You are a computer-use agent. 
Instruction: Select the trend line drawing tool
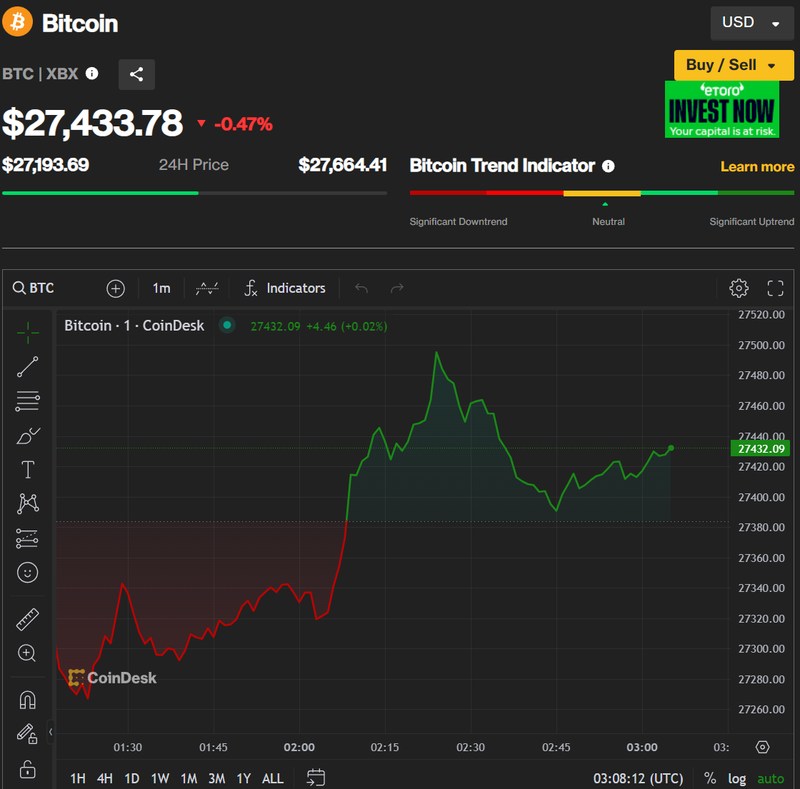coord(28,367)
